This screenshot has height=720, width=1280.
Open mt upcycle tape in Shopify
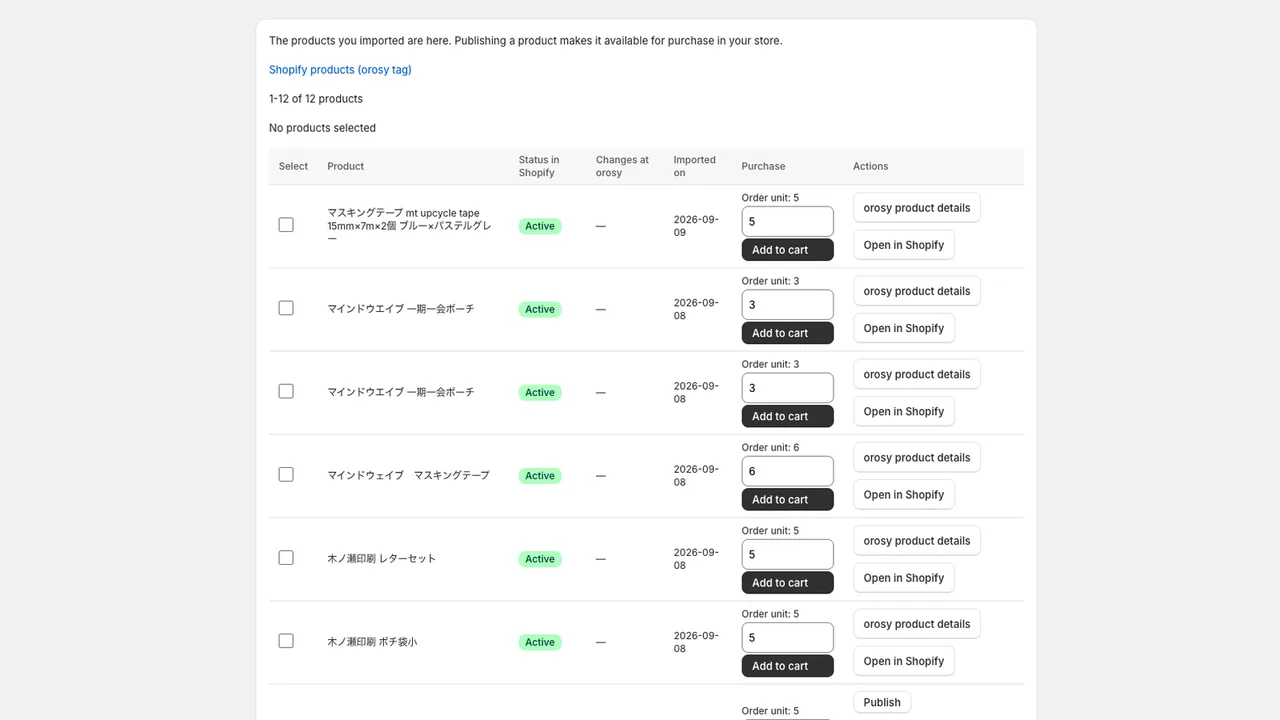904,245
